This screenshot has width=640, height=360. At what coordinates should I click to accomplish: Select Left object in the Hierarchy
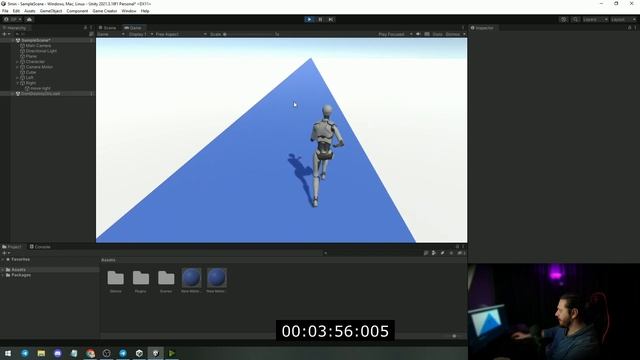29,78
